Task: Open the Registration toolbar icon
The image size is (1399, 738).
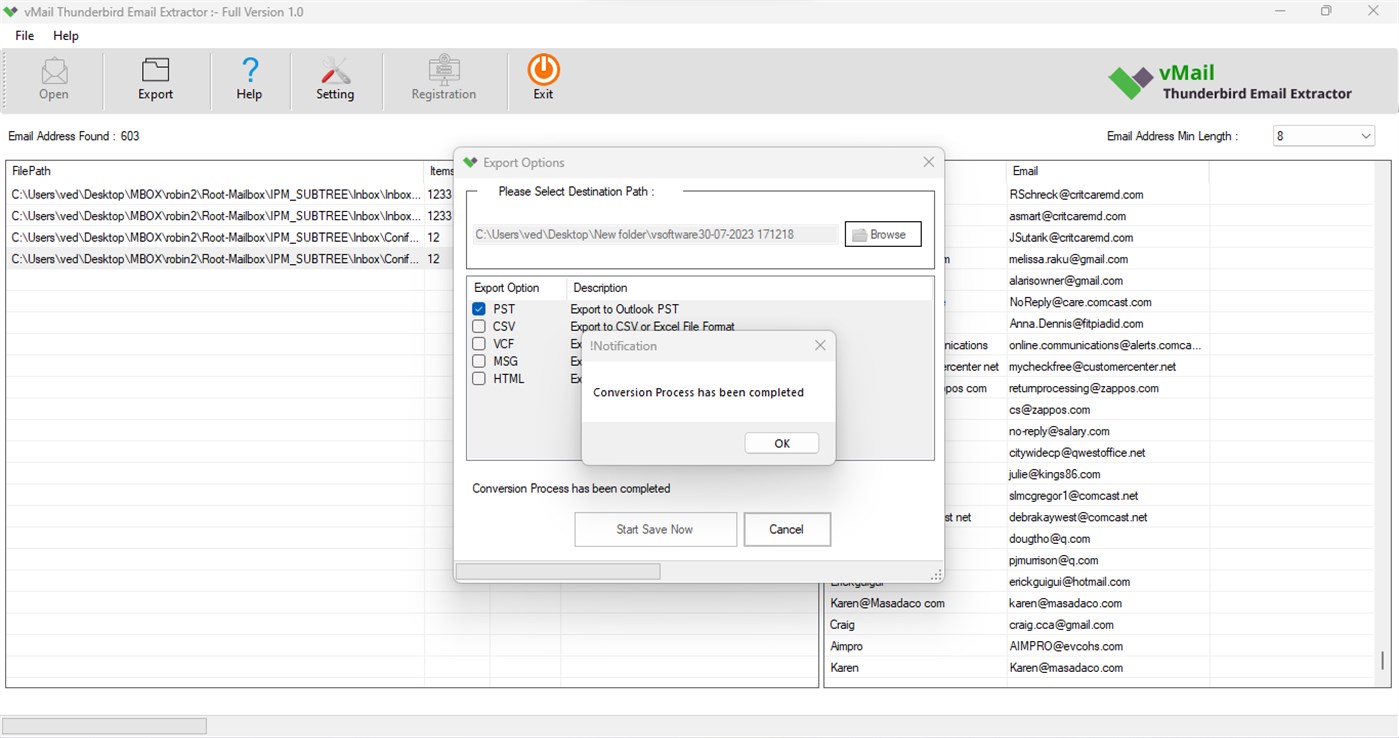Action: coord(444,78)
